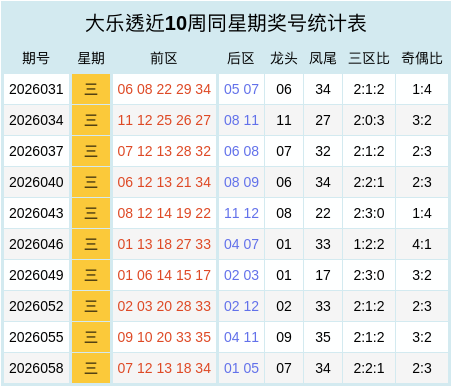Select front numbers 06 12 13 21 34

click(x=164, y=182)
